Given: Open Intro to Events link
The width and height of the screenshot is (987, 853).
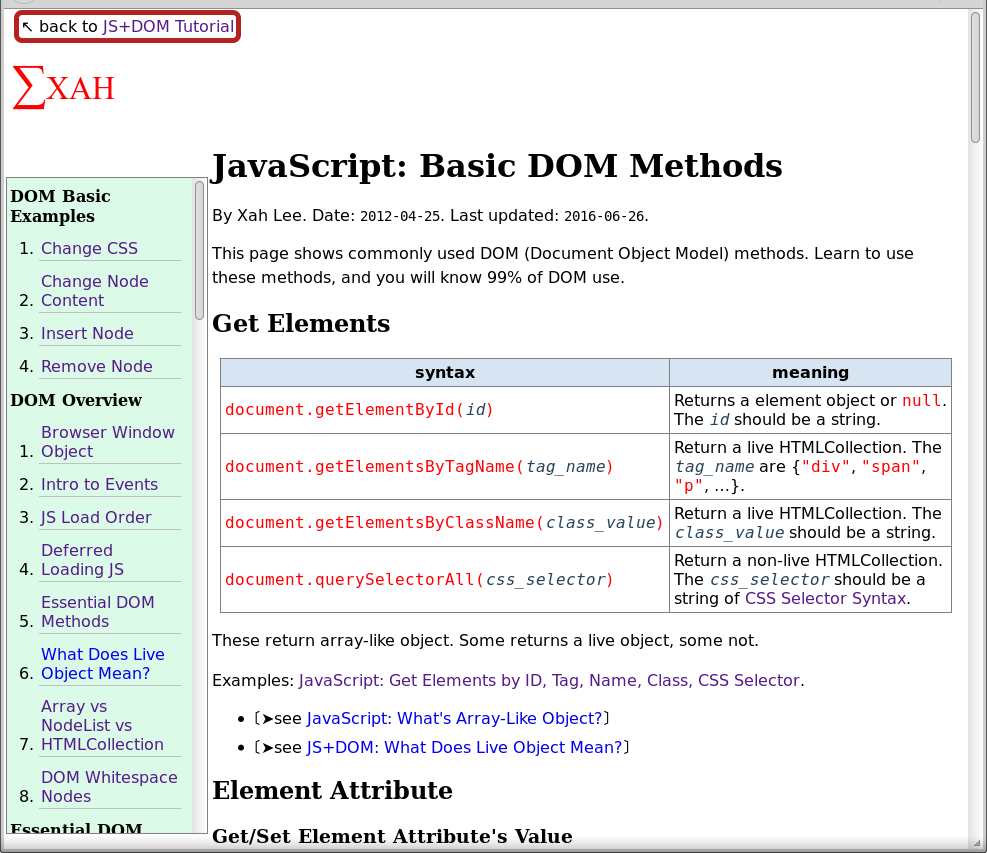Looking at the screenshot, I should click(99, 485).
